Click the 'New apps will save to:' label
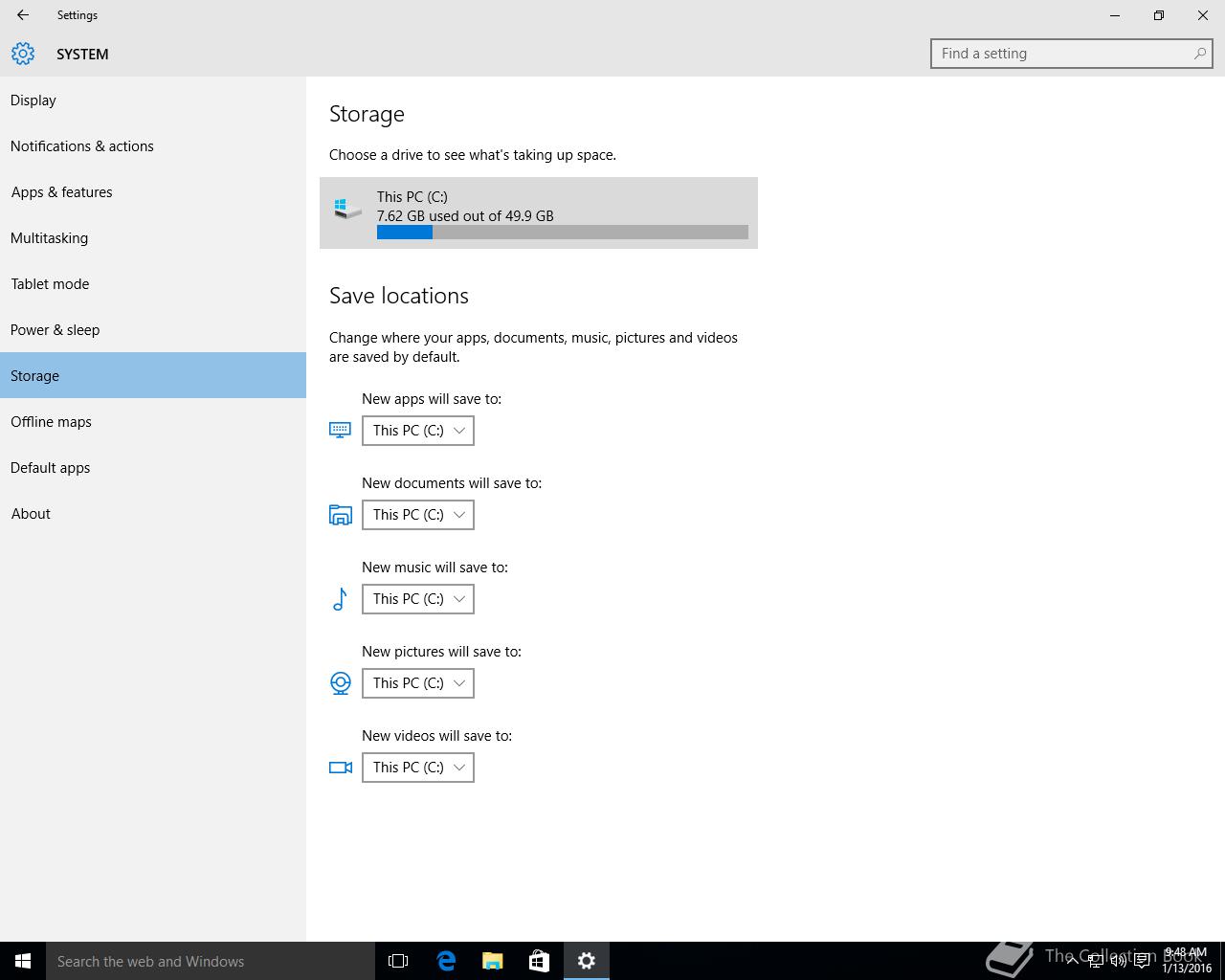The width and height of the screenshot is (1225, 980). pyautogui.click(x=432, y=399)
